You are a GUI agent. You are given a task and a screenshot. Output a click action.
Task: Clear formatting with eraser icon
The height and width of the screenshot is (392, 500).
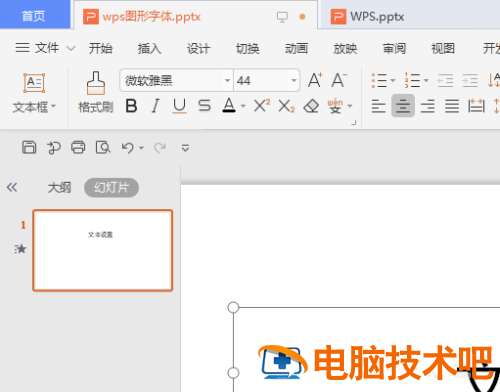pyautogui.click(x=311, y=106)
